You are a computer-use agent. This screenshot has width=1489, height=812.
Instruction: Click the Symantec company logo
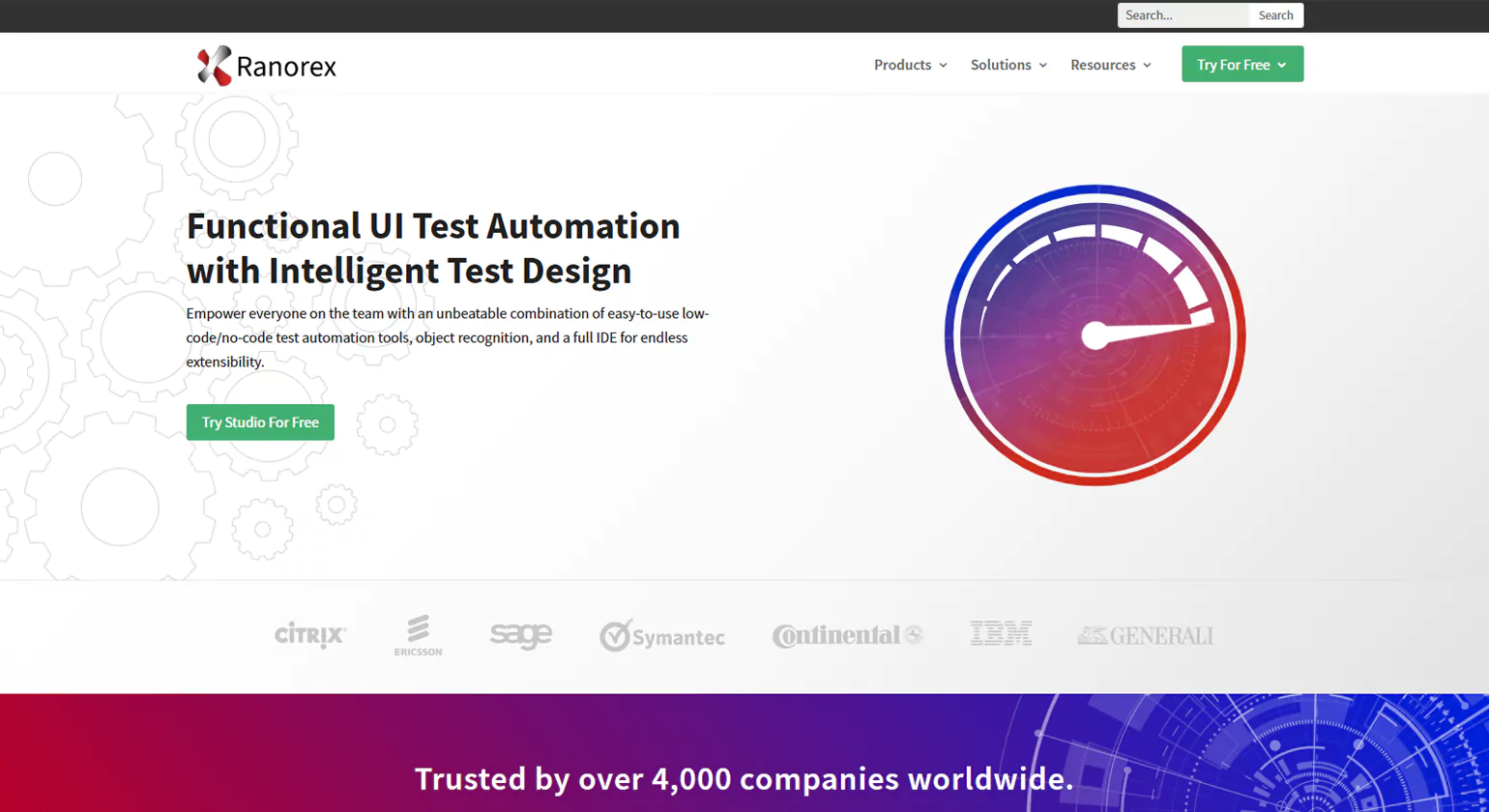point(662,636)
